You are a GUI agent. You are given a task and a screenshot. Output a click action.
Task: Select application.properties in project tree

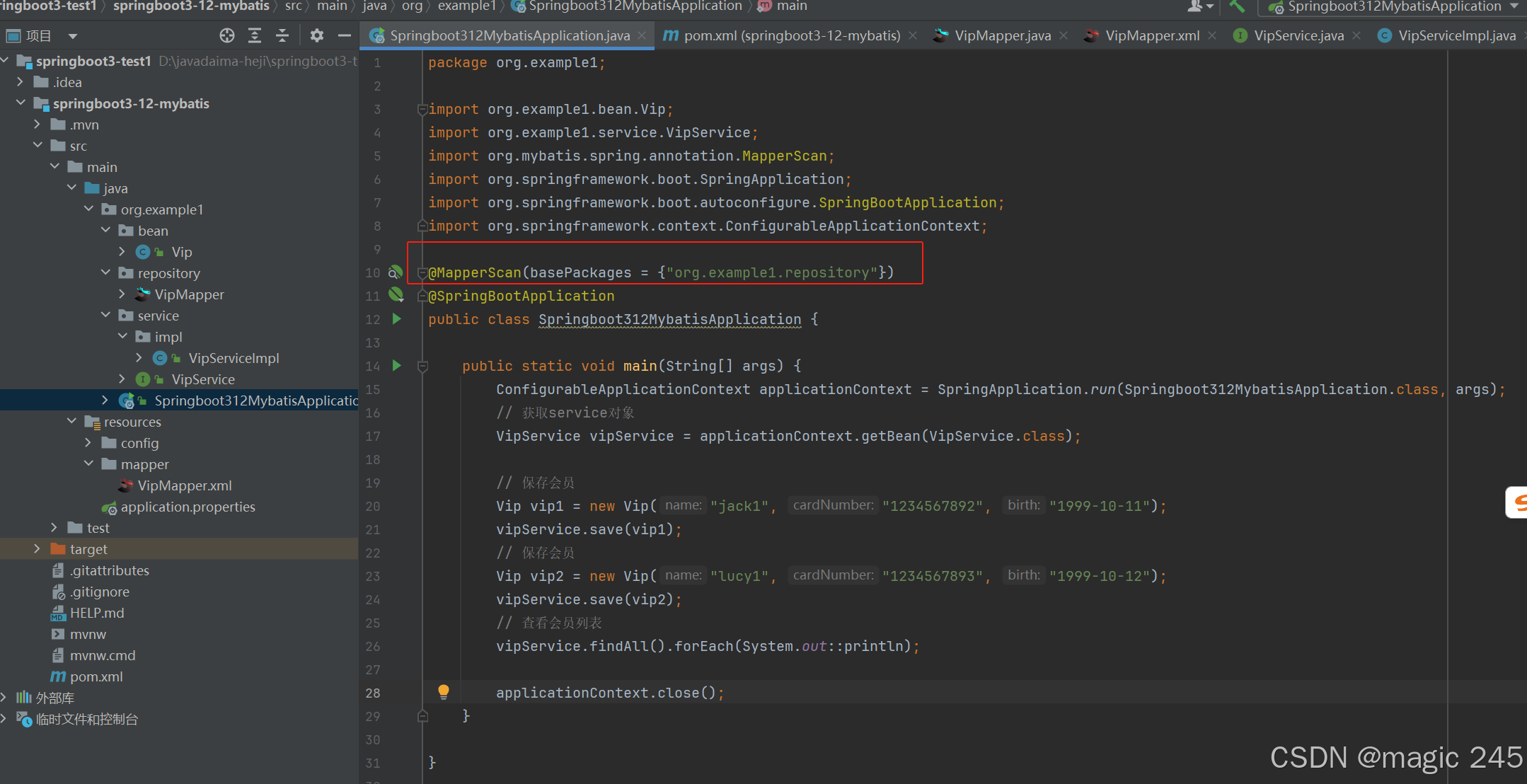(x=188, y=507)
